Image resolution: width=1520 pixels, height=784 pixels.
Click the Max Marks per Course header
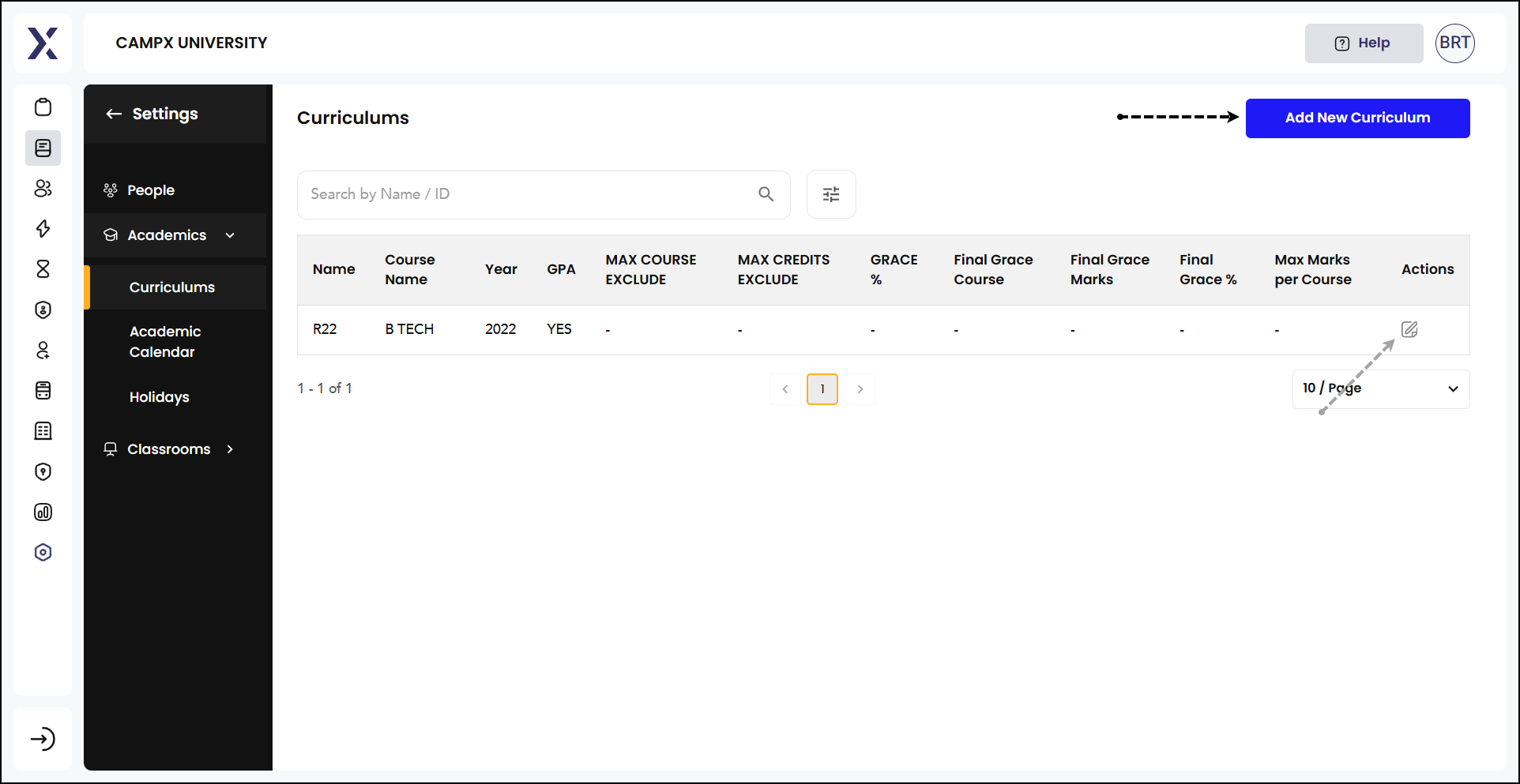coord(1313,269)
